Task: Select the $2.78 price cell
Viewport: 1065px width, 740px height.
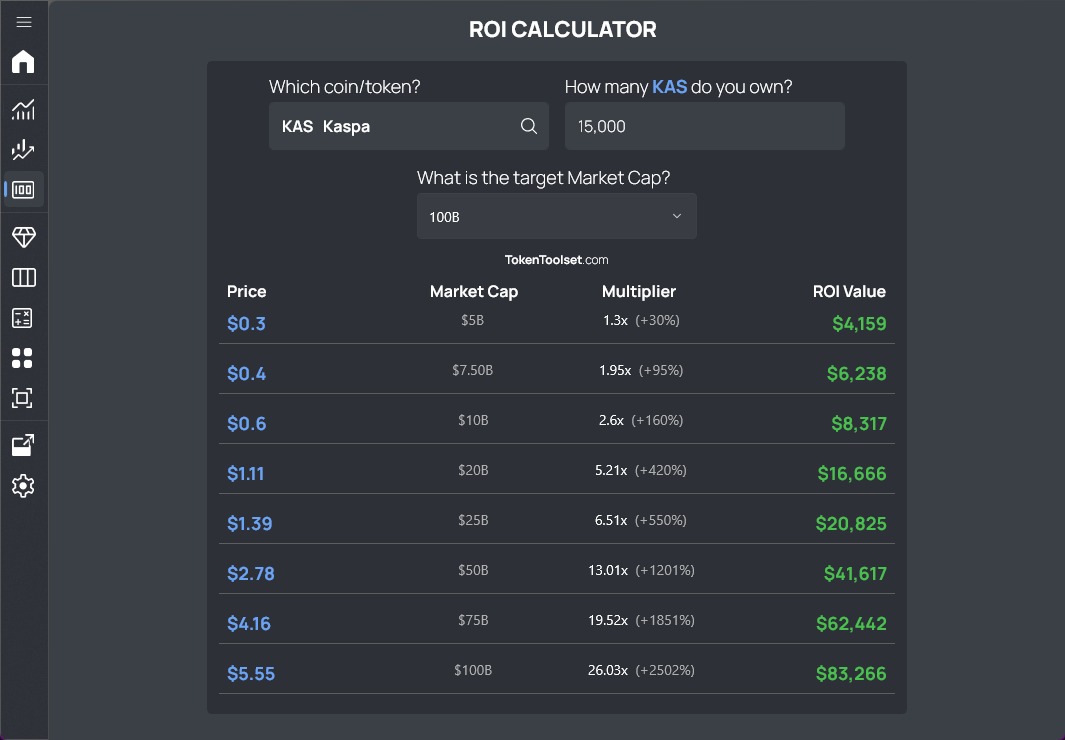Action: [251, 574]
